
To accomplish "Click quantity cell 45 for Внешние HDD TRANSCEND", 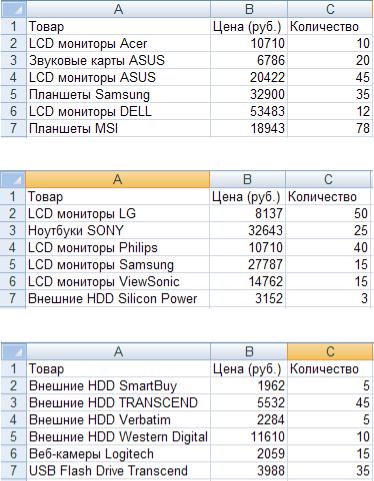I will (x=330, y=403).
